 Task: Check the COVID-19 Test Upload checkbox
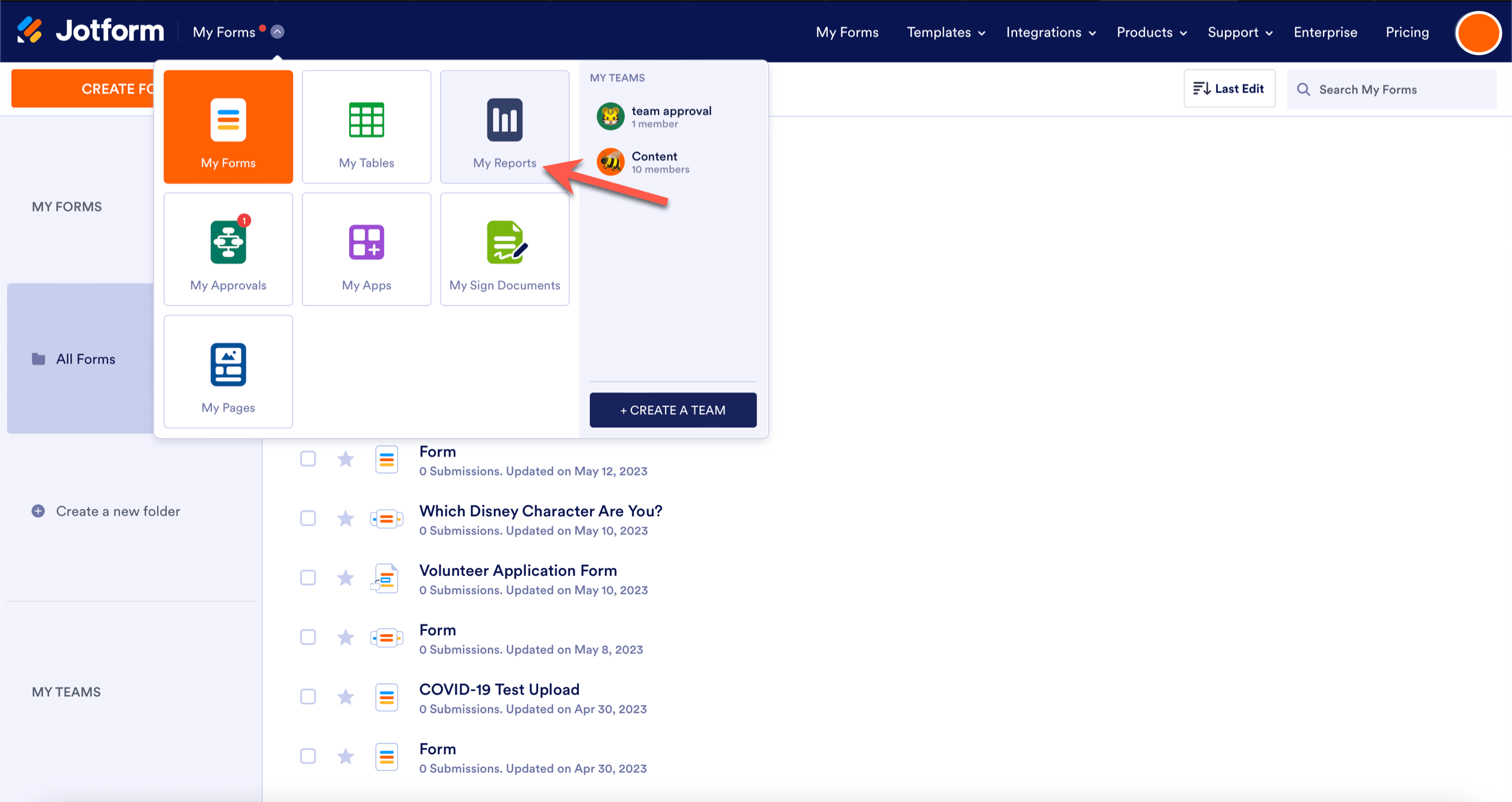[x=308, y=697]
